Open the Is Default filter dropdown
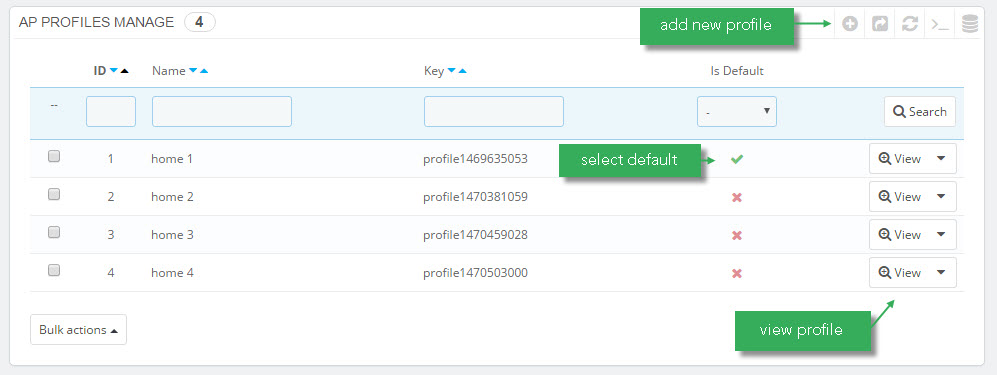Screen dimensions: 997x375 (x=737, y=111)
